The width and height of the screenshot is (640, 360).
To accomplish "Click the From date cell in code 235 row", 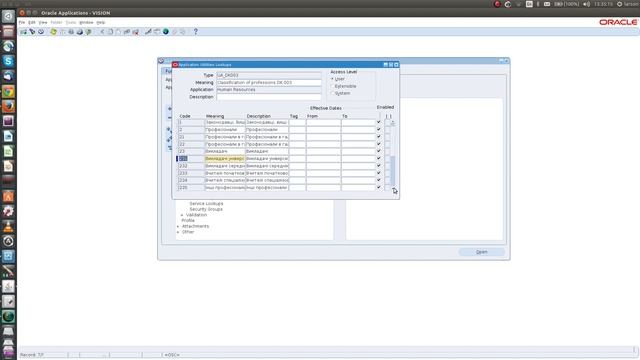I will click(x=323, y=187).
